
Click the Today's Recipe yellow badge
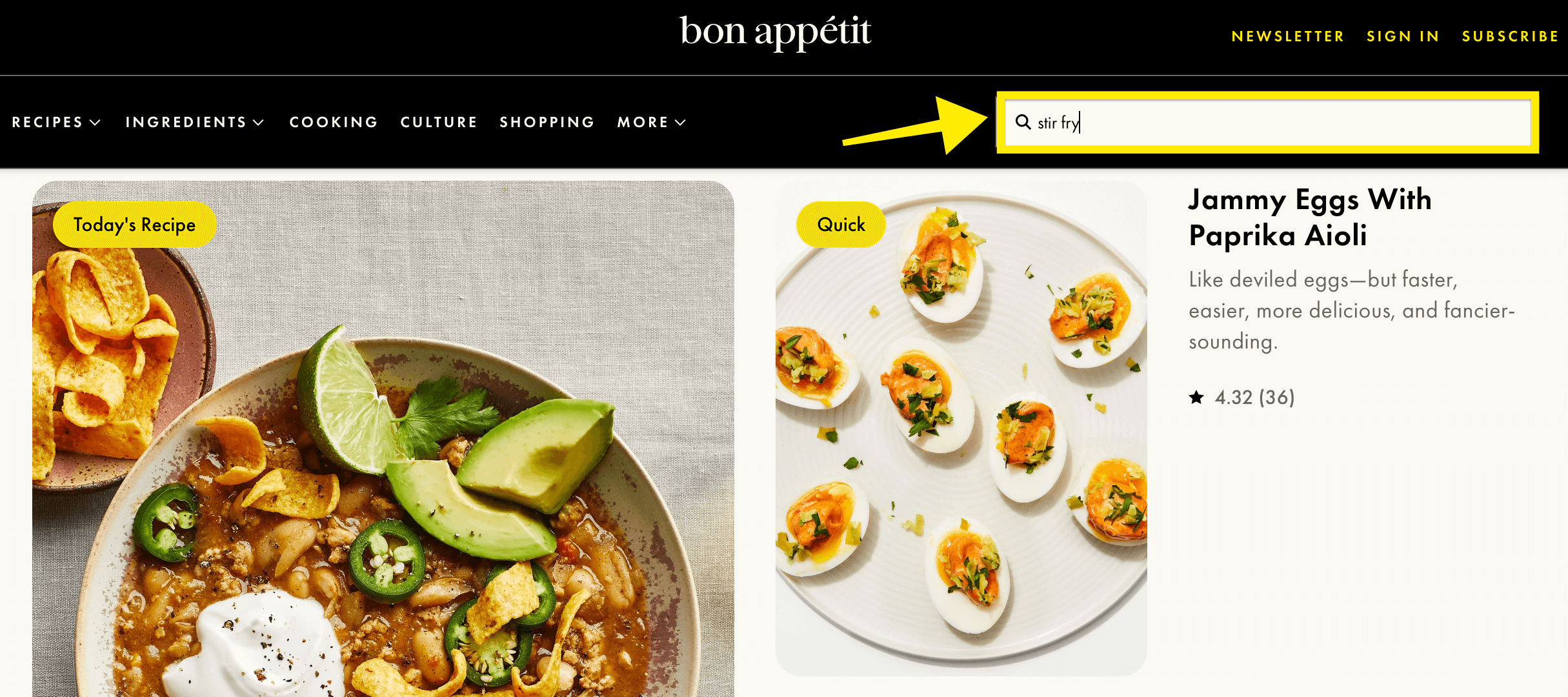(134, 225)
